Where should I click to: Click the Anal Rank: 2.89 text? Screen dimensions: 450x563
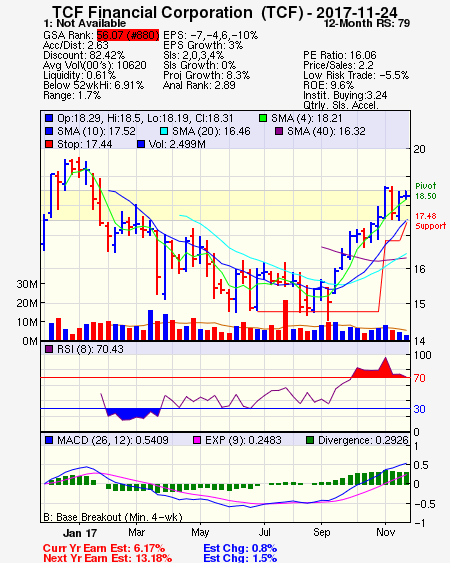tap(199, 85)
